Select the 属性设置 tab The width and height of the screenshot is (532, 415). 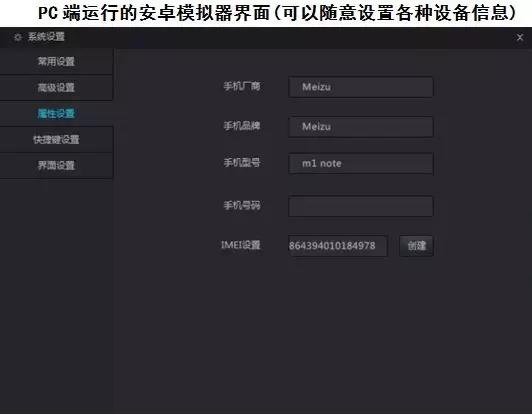[56, 113]
